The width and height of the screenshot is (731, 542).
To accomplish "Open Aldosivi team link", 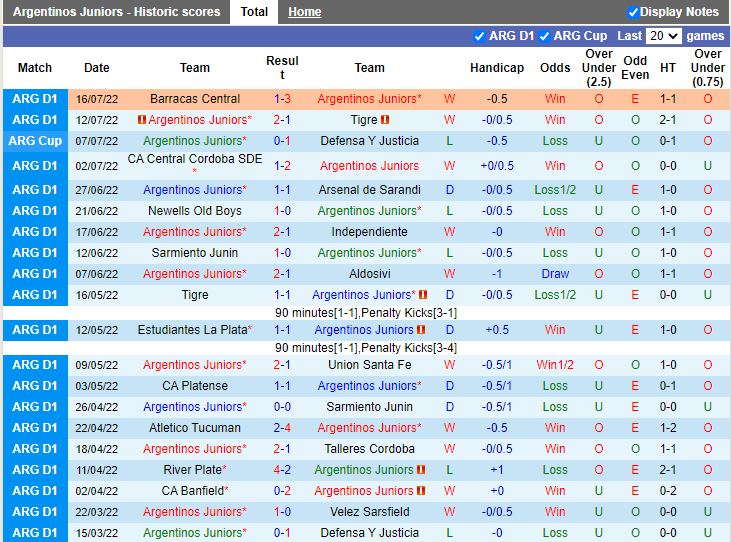I will click(x=369, y=274).
